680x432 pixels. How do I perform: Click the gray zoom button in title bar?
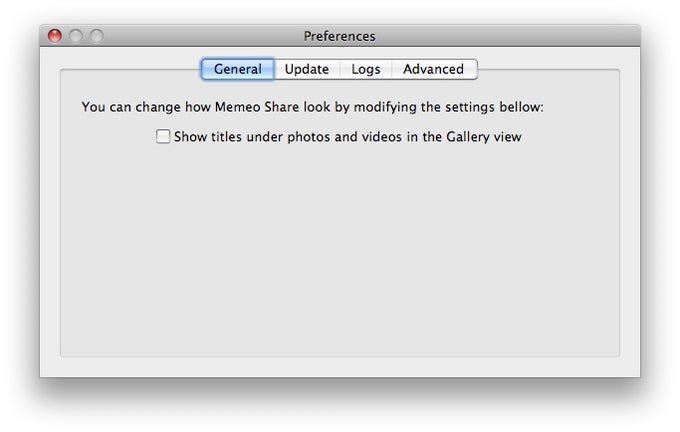pyautogui.click(x=96, y=36)
